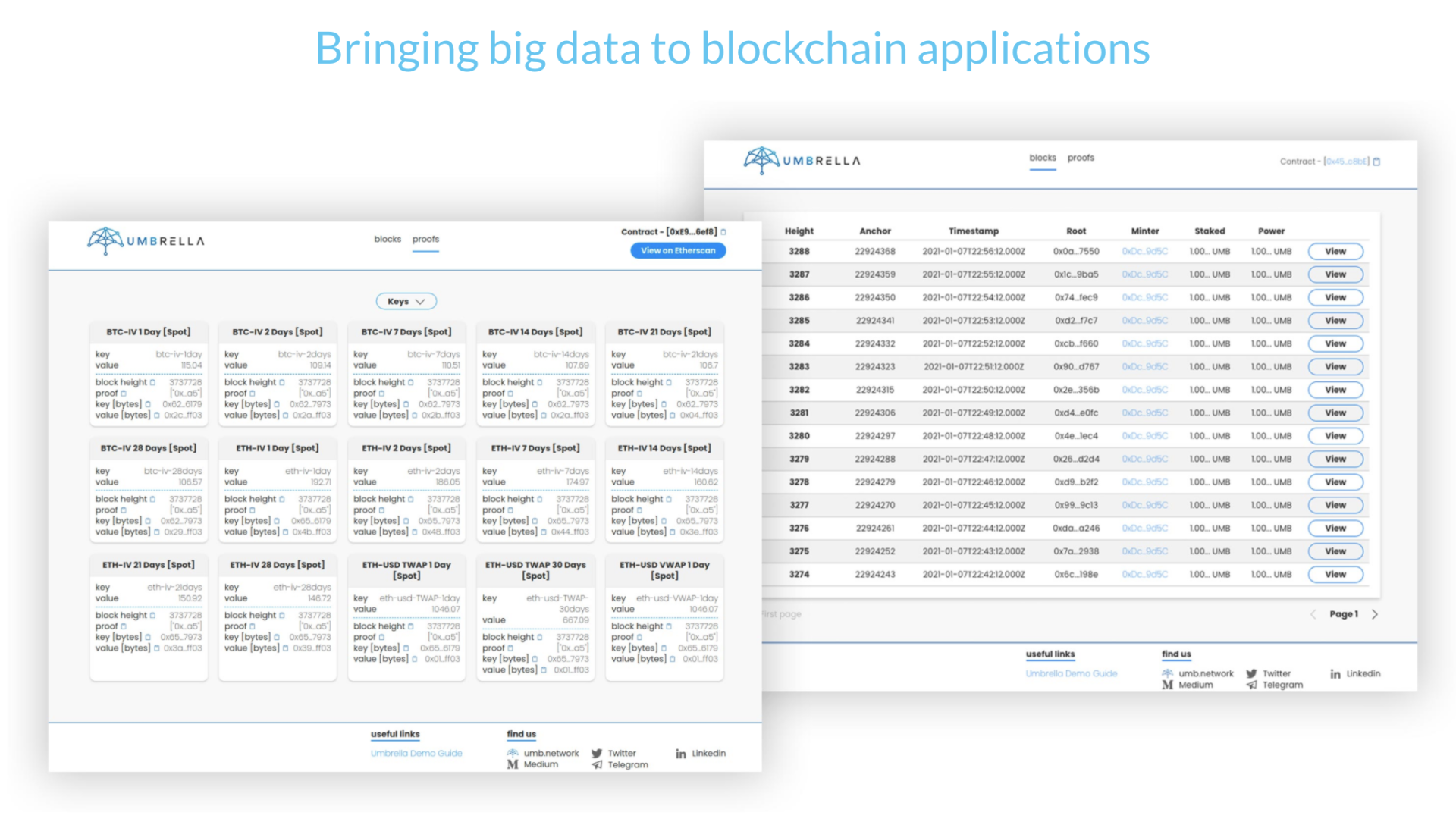Copy value bytes in ETH-USD VWAP 1 Day card

tap(673, 659)
